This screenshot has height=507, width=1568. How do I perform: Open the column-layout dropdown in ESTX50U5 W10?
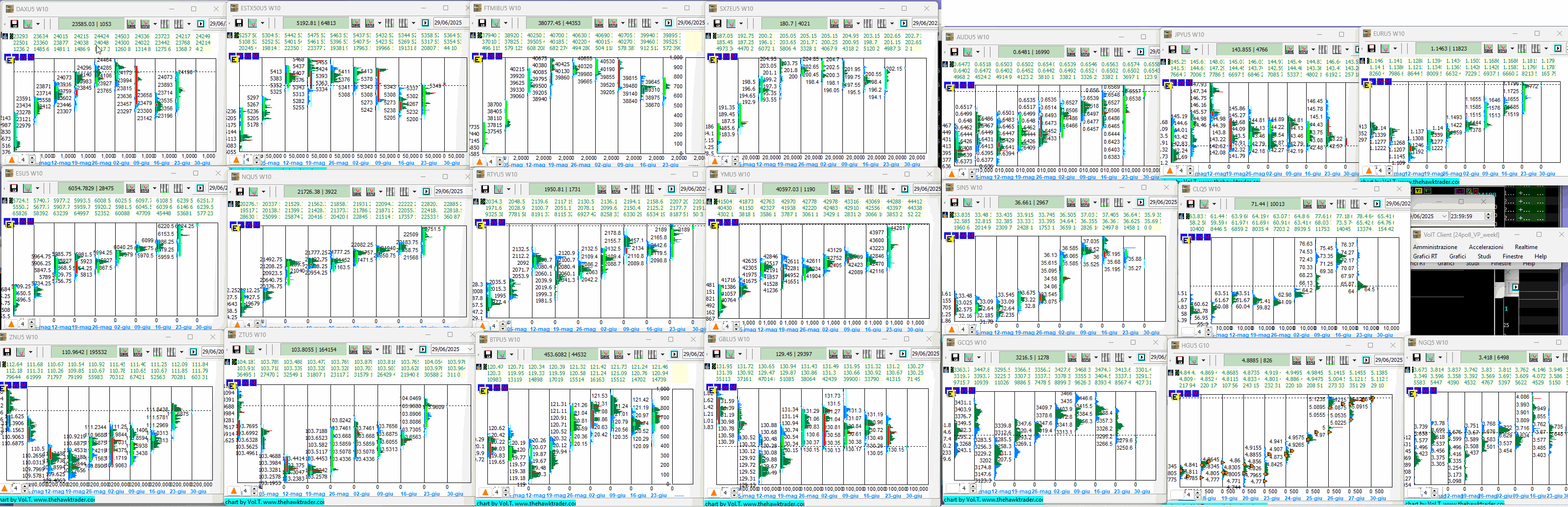click(414, 23)
